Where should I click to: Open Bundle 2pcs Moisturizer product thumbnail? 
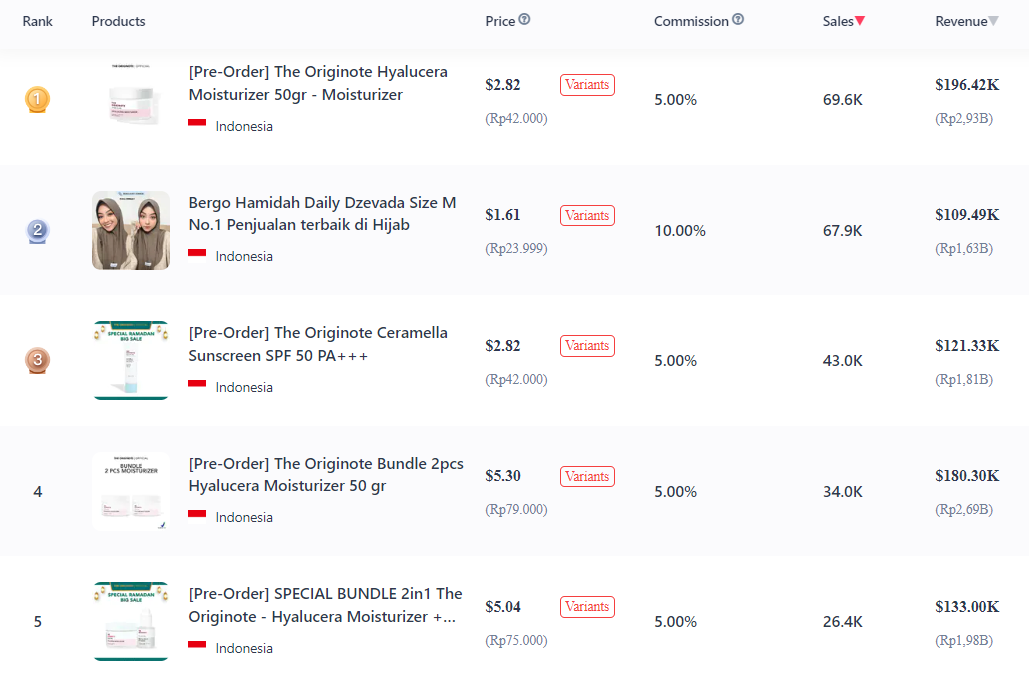[131, 491]
